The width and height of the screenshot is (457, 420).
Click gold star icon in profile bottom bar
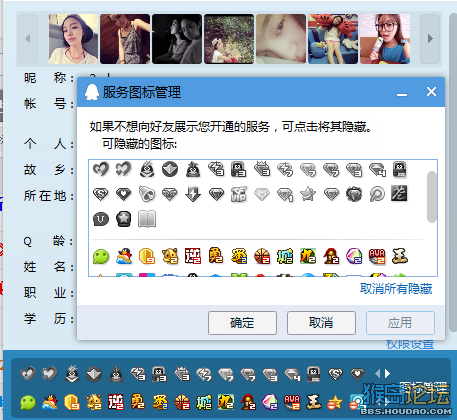335,403
